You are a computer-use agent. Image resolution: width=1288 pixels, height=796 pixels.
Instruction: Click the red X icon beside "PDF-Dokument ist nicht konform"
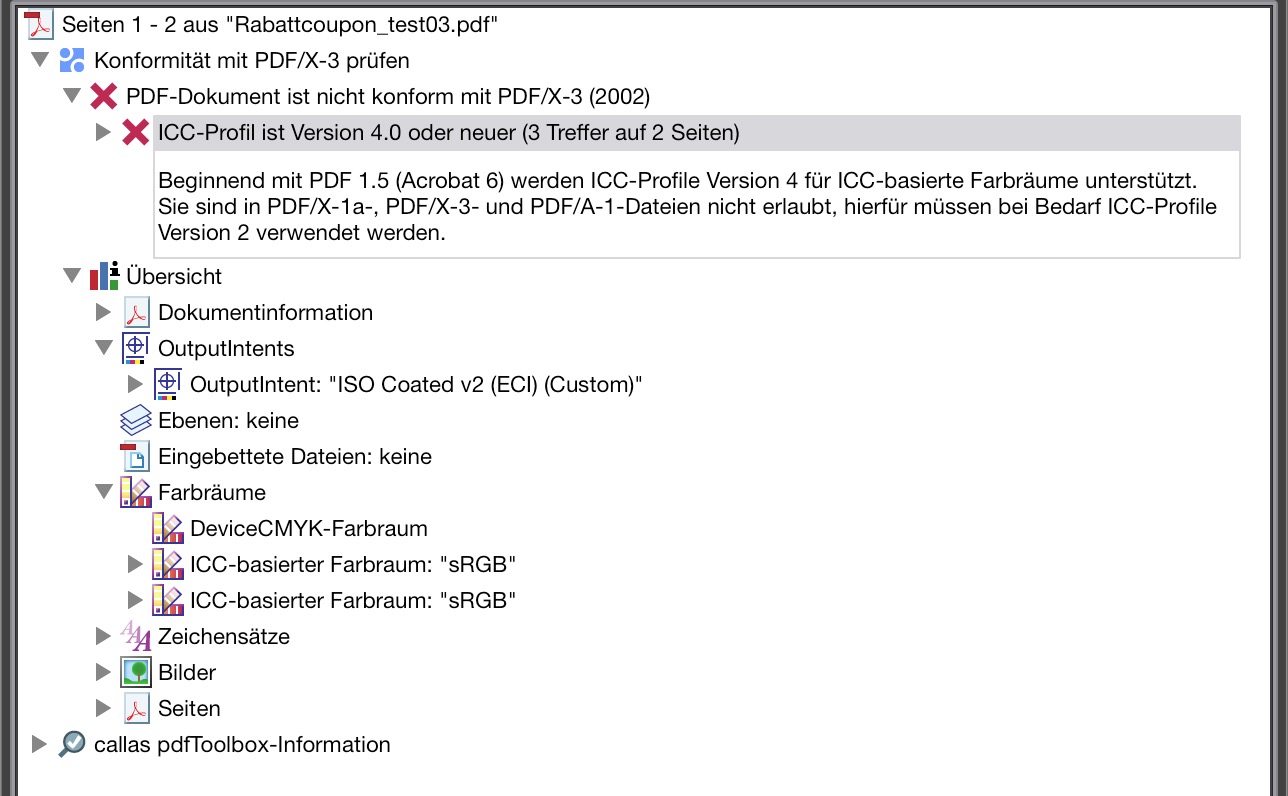(103, 97)
